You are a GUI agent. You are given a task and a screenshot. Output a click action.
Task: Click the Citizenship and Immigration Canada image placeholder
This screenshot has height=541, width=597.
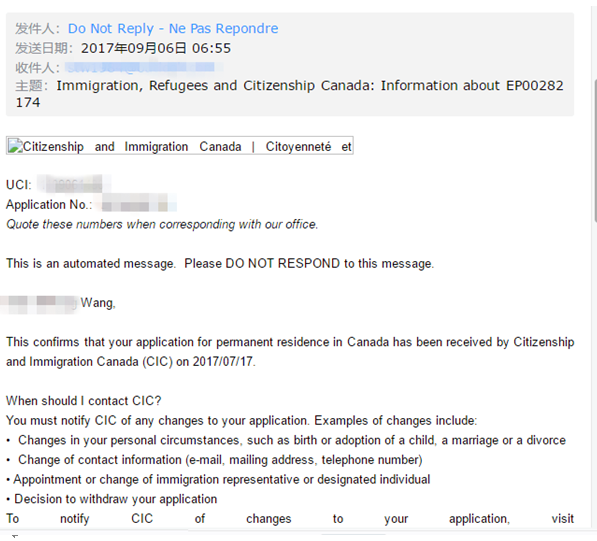coord(180,145)
